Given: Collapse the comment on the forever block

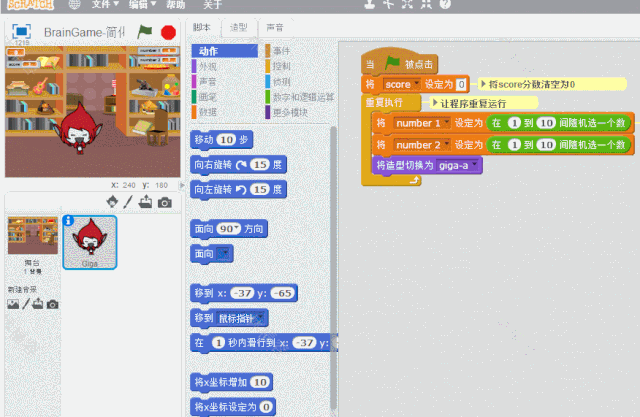Looking at the screenshot, I should point(433,103).
